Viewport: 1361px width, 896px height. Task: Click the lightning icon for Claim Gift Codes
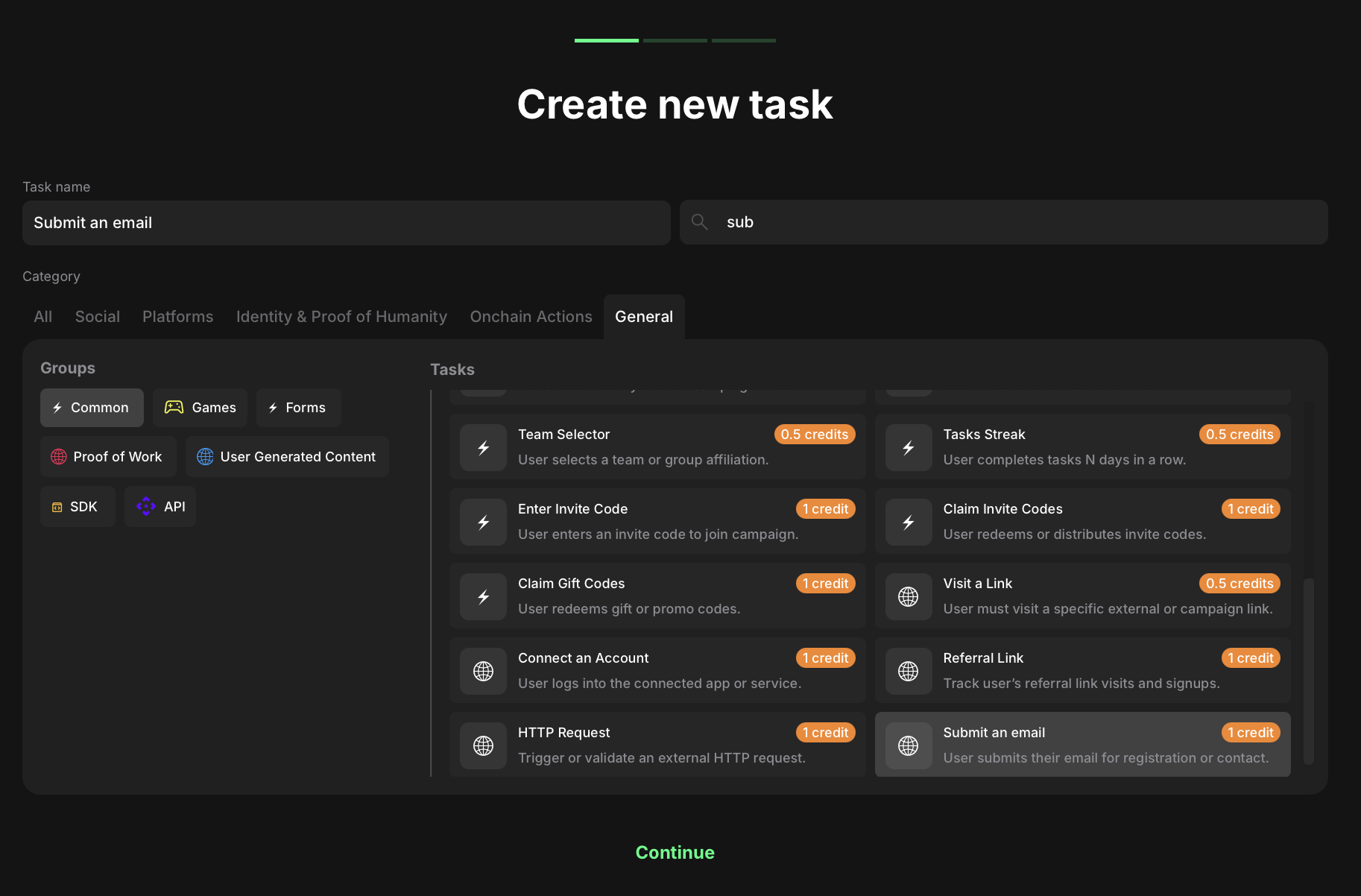click(x=483, y=596)
